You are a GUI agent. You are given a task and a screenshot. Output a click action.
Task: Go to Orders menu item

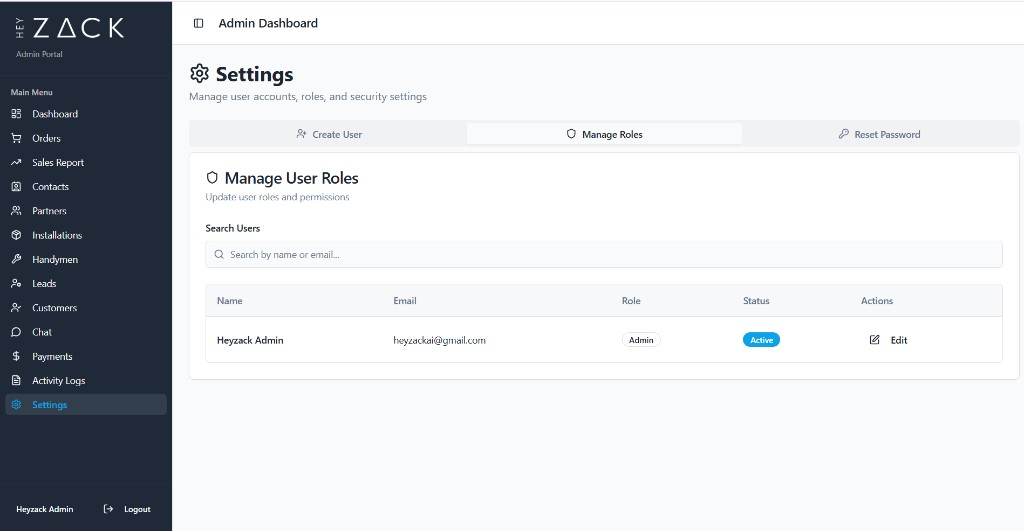tap(46, 138)
